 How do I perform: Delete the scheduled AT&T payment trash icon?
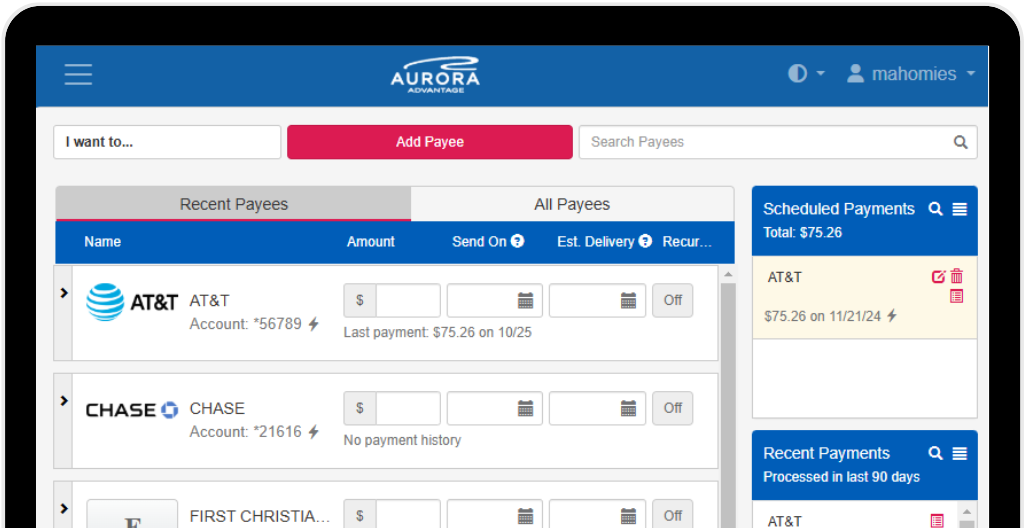tap(957, 277)
